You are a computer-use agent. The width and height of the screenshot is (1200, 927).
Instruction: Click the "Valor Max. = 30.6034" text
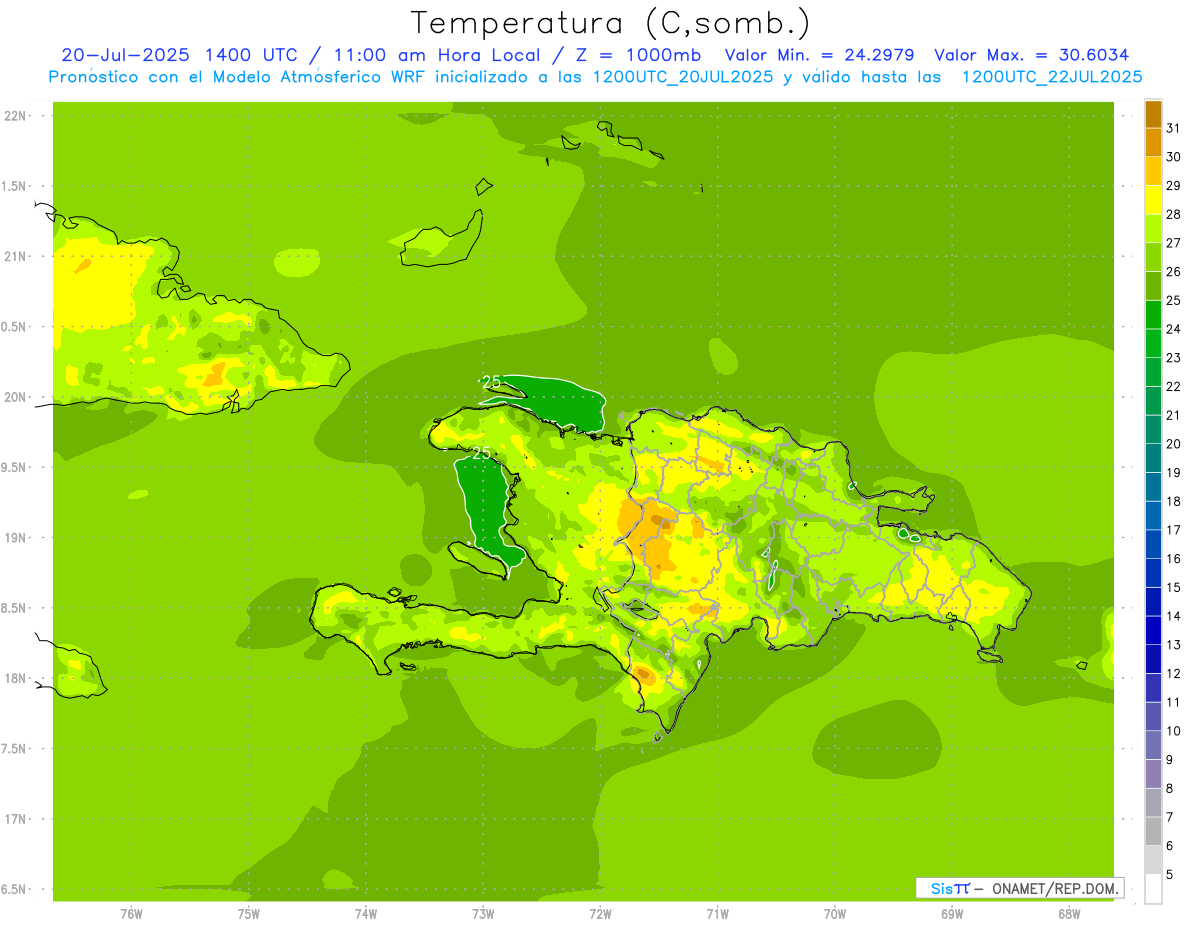1032,55
